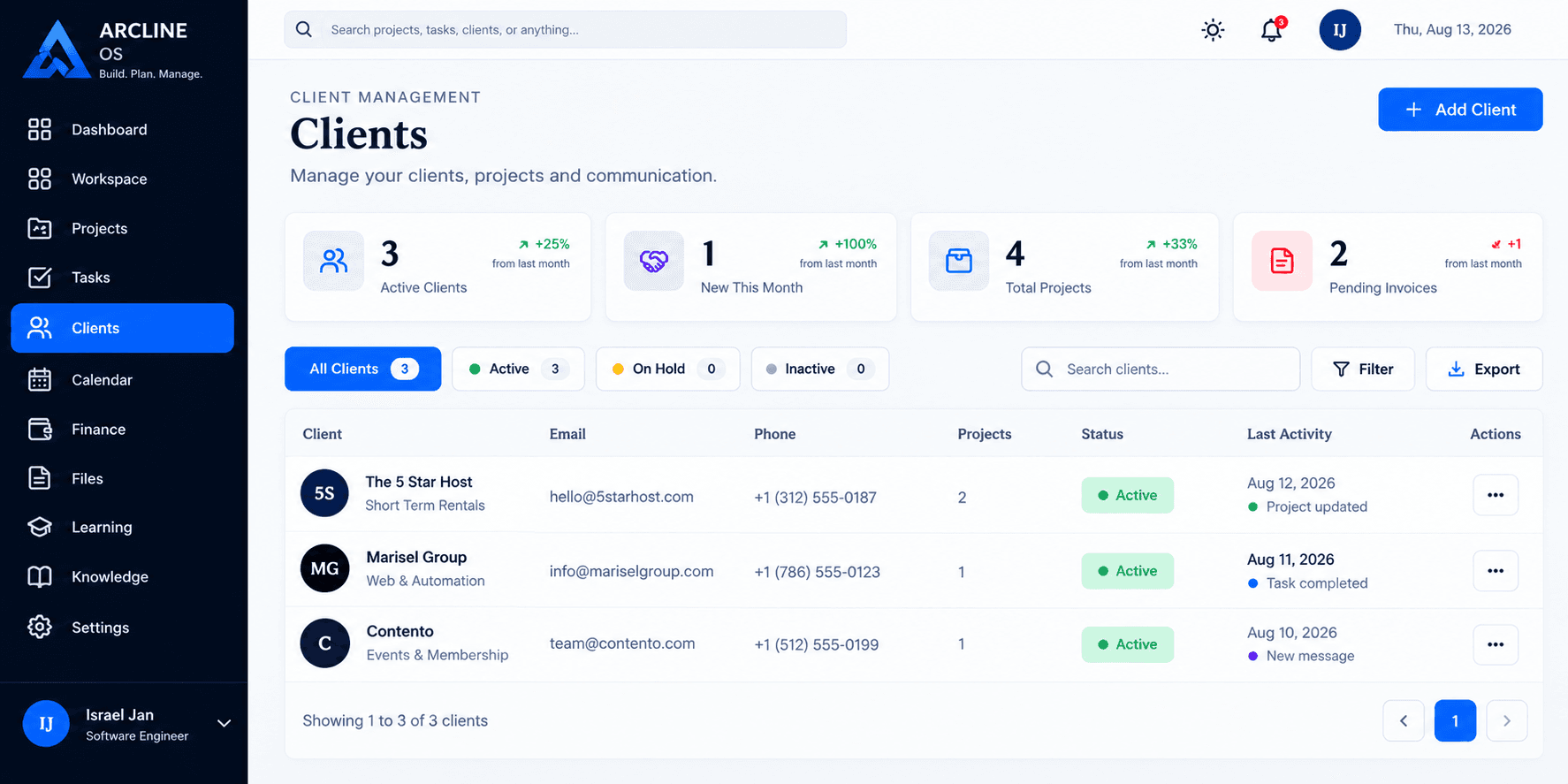Click Active status badge for Marisel Group
The image size is (1568, 784).
[1127, 571]
